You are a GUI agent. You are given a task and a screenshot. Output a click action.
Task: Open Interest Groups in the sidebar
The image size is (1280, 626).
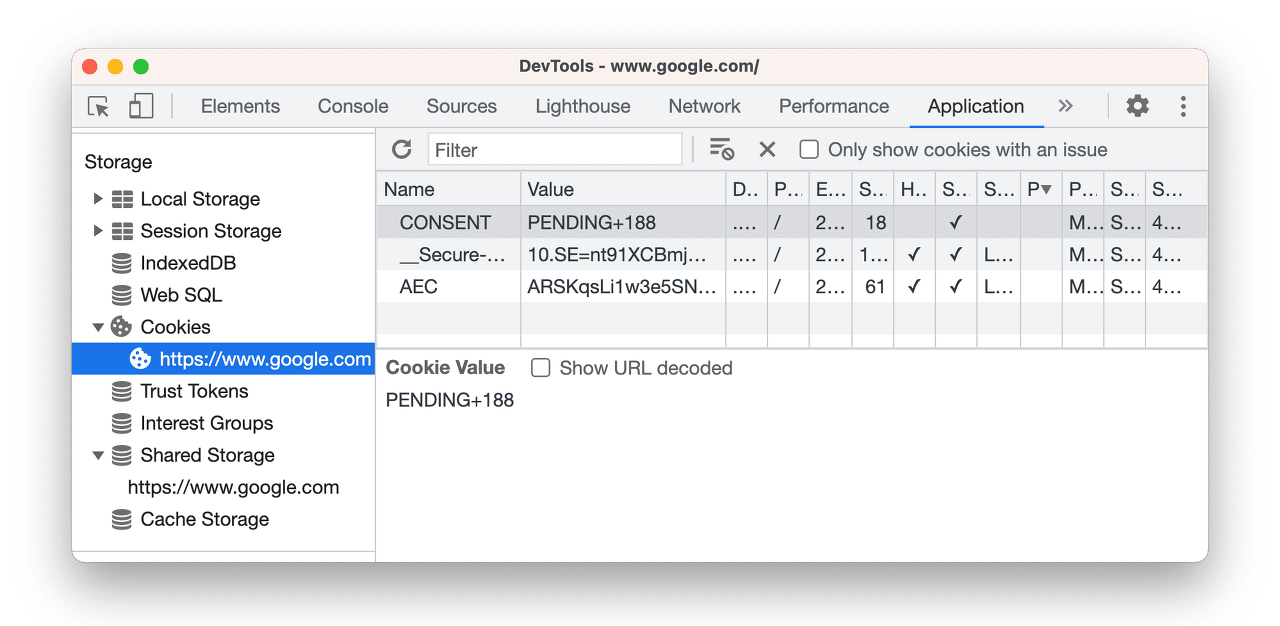tap(207, 423)
